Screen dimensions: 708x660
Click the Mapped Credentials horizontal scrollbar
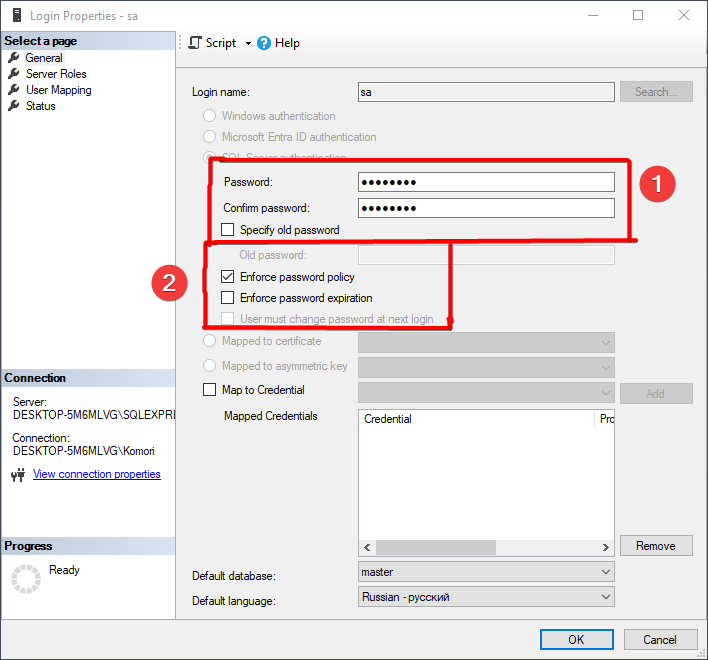485,547
